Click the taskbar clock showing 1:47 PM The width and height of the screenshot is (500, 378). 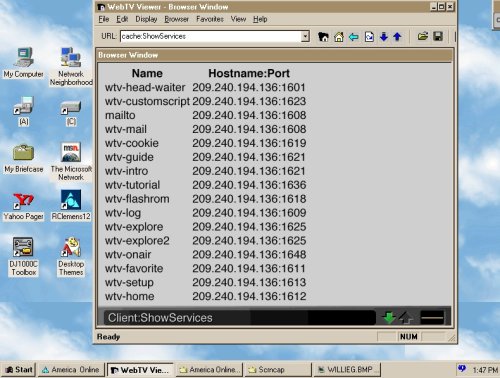click(484, 370)
